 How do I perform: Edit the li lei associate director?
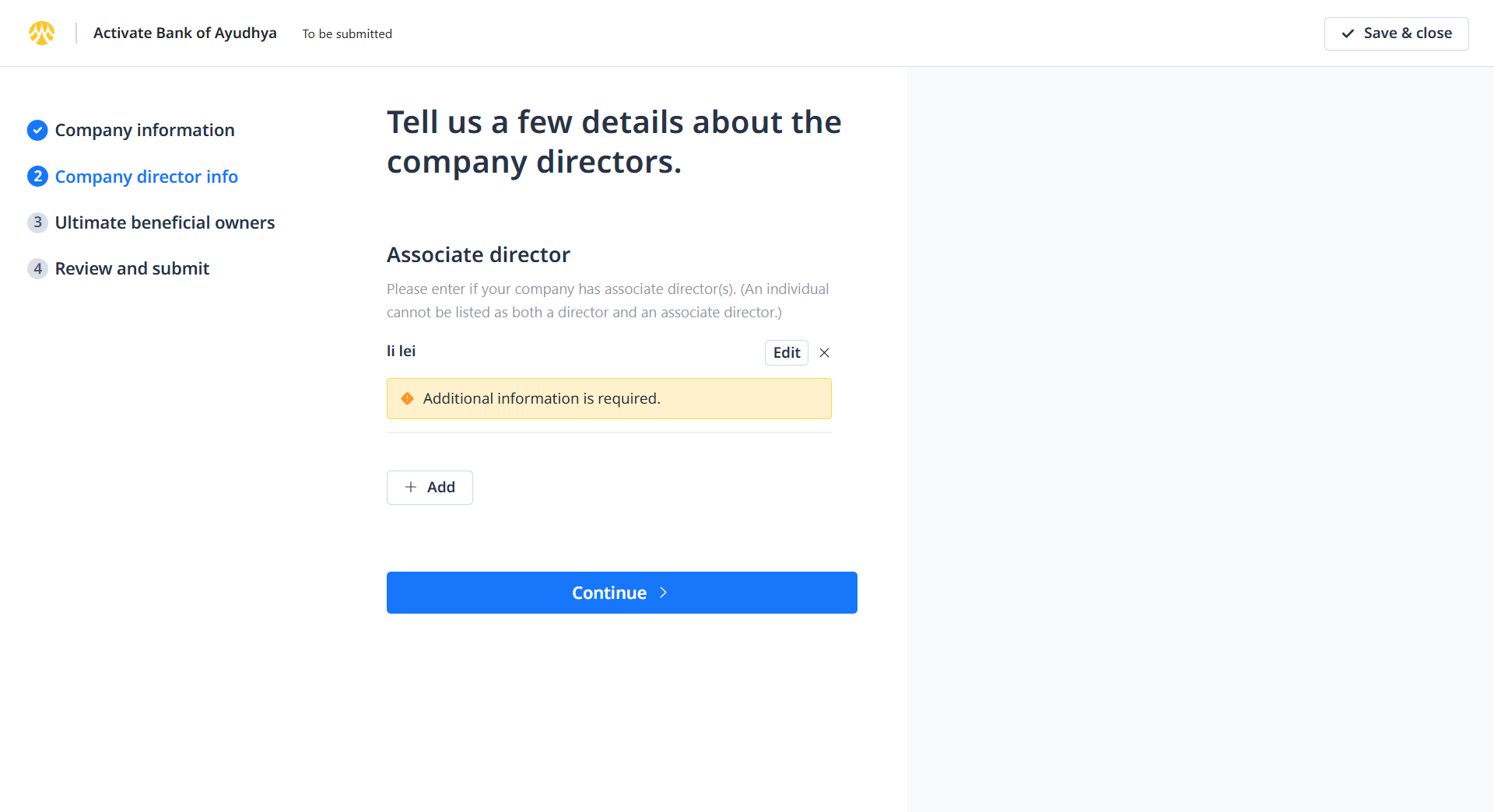coord(786,353)
